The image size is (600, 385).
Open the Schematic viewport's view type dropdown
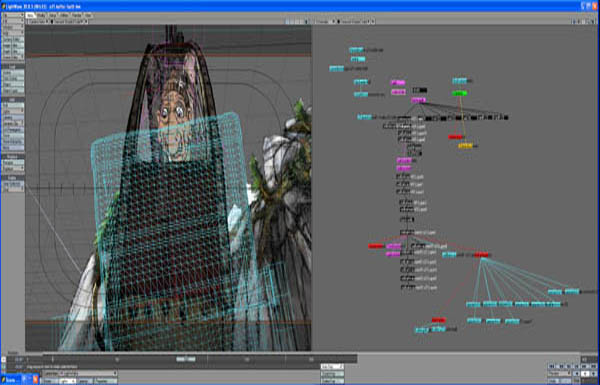[x=326, y=22]
